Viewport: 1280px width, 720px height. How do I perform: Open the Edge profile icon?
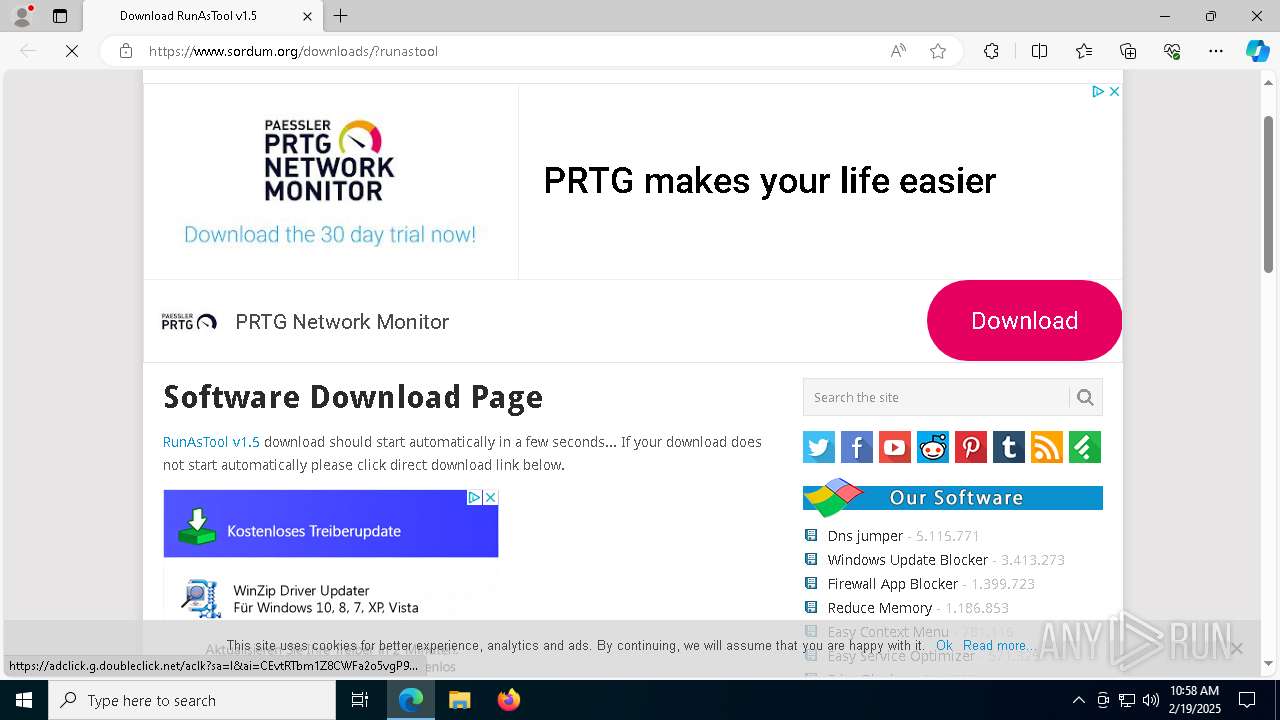pyautogui.click(x=21, y=16)
